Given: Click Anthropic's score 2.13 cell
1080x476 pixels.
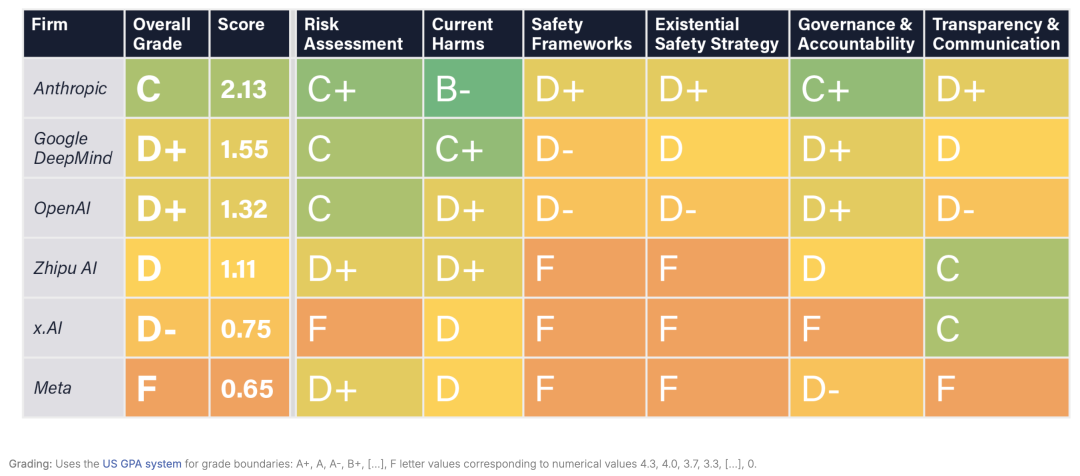Looking at the screenshot, I should [249, 88].
